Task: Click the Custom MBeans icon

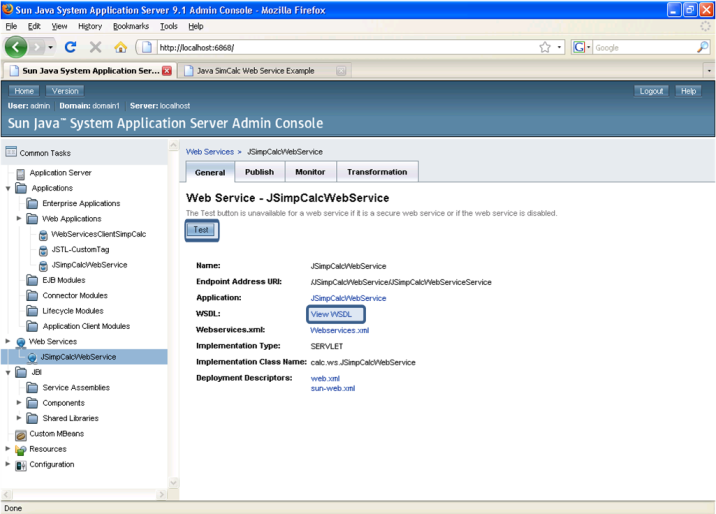Action: pyautogui.click(x=21, y=434)
